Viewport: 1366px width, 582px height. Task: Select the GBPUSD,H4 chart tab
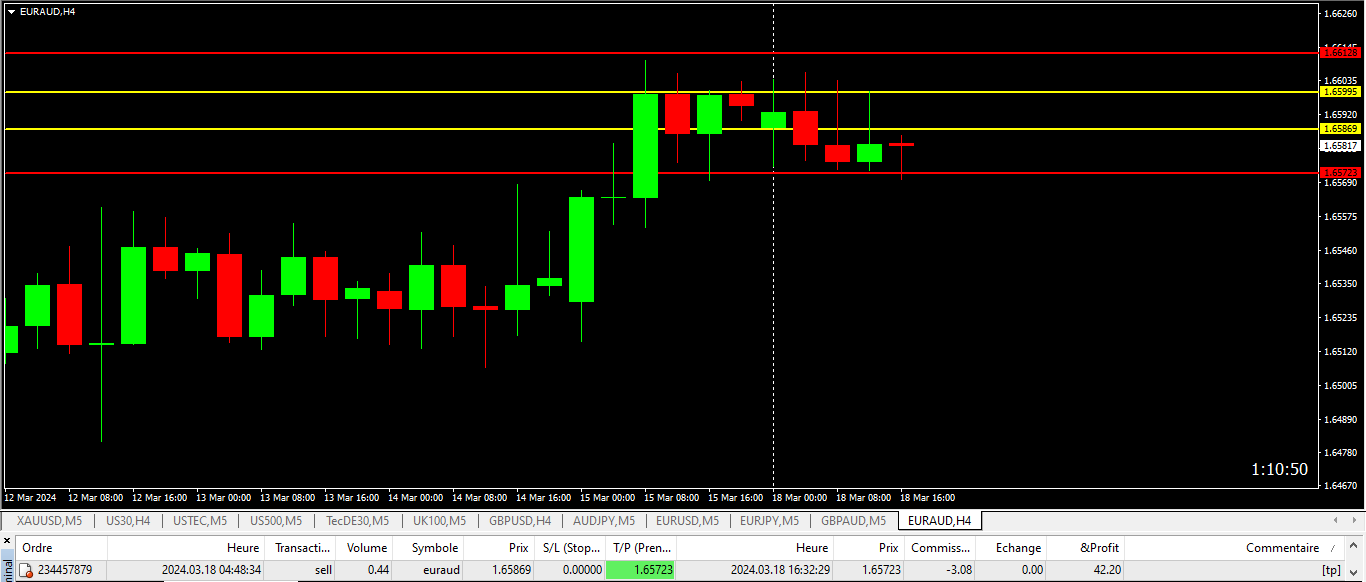pos(520,521)
